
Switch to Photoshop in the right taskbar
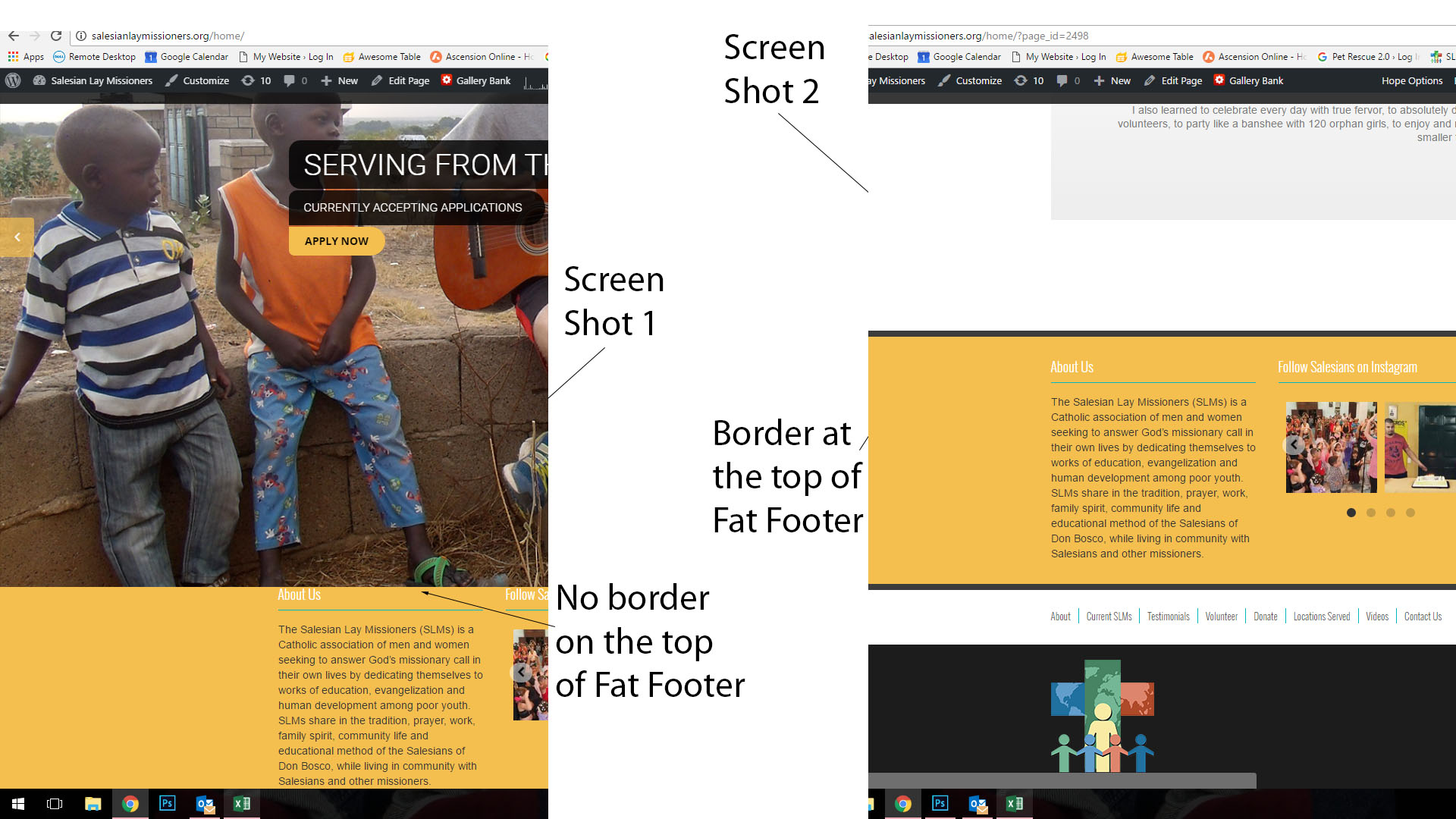coord(940,804)
